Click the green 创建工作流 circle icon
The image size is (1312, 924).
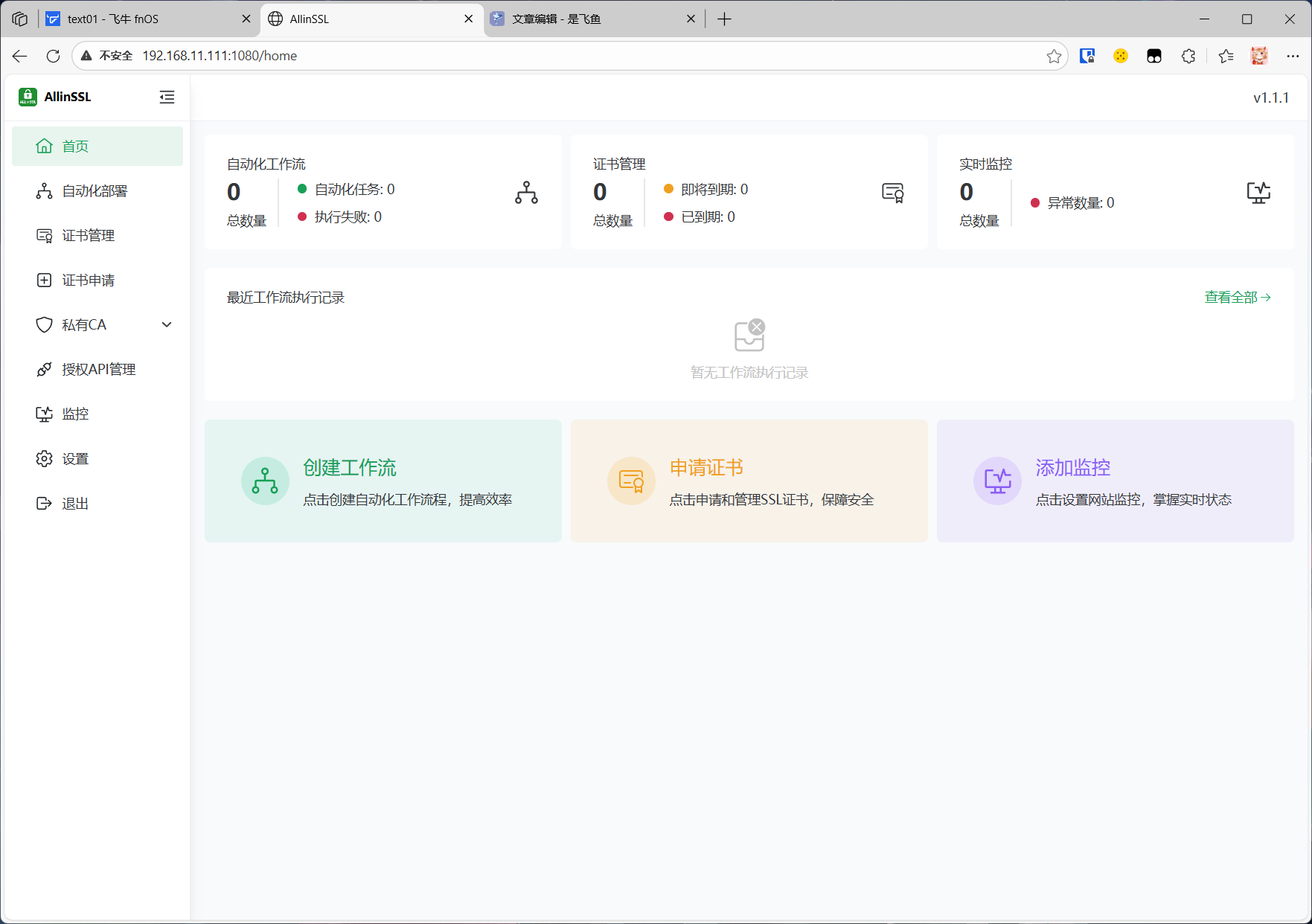[265, 481]
